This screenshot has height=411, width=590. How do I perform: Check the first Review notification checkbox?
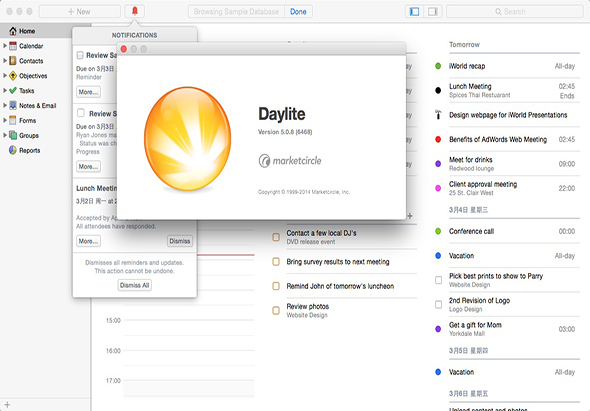coord(80,55)
